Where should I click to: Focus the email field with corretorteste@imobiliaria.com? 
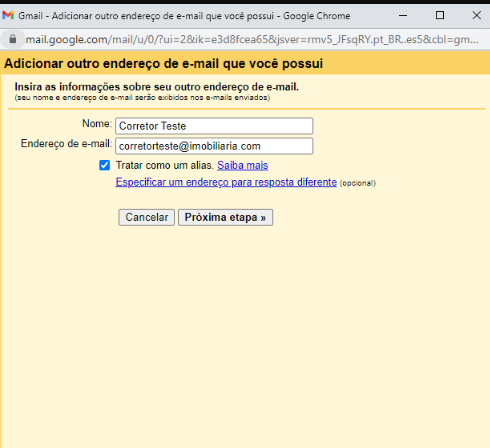point(214,146)
